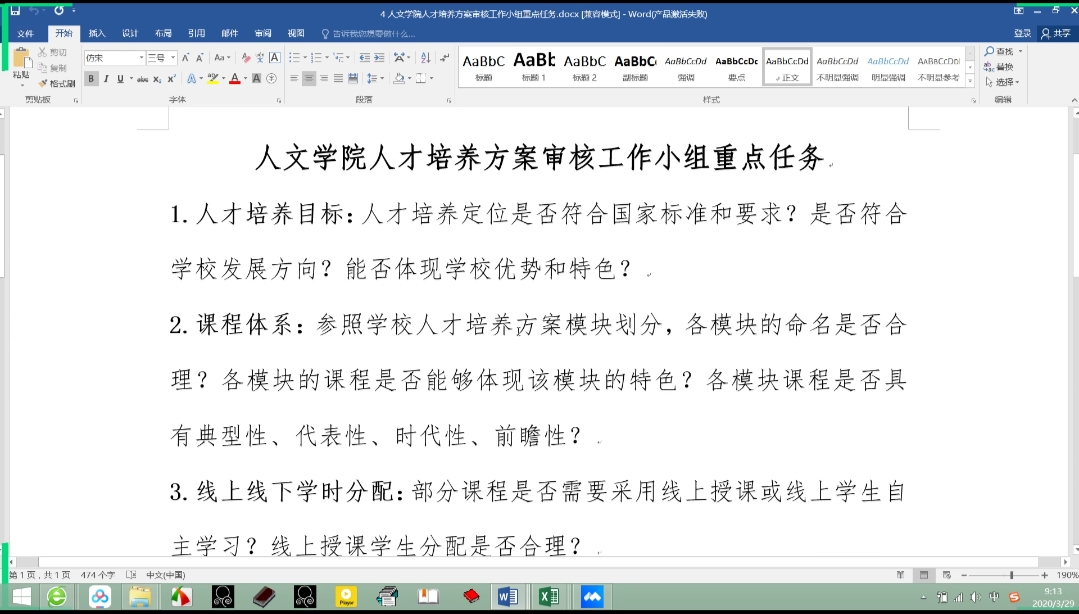Open the font name dropdown
This screenshot has height=614, width=1079.
point(140,58)
